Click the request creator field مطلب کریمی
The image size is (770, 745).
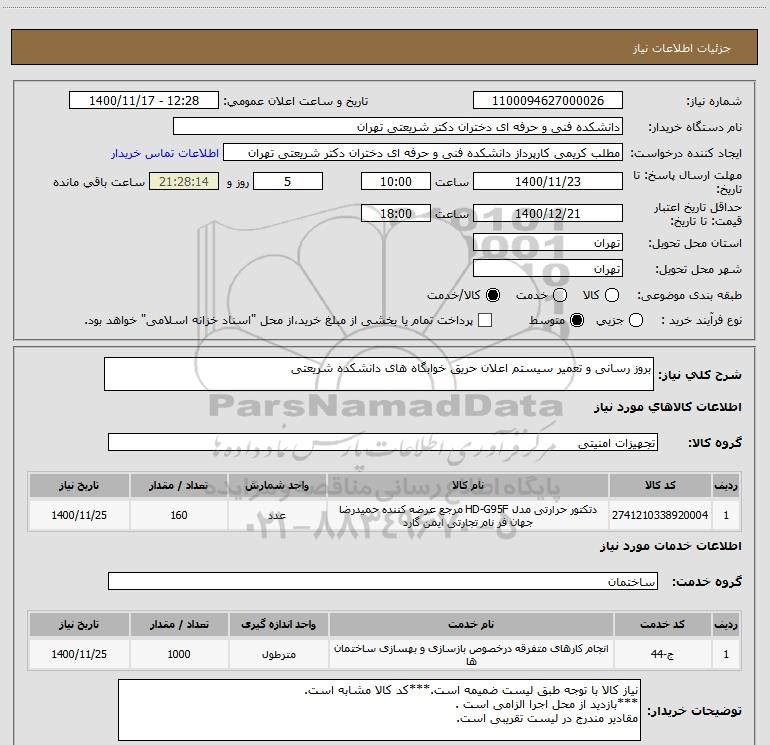[x=423, y=153]
